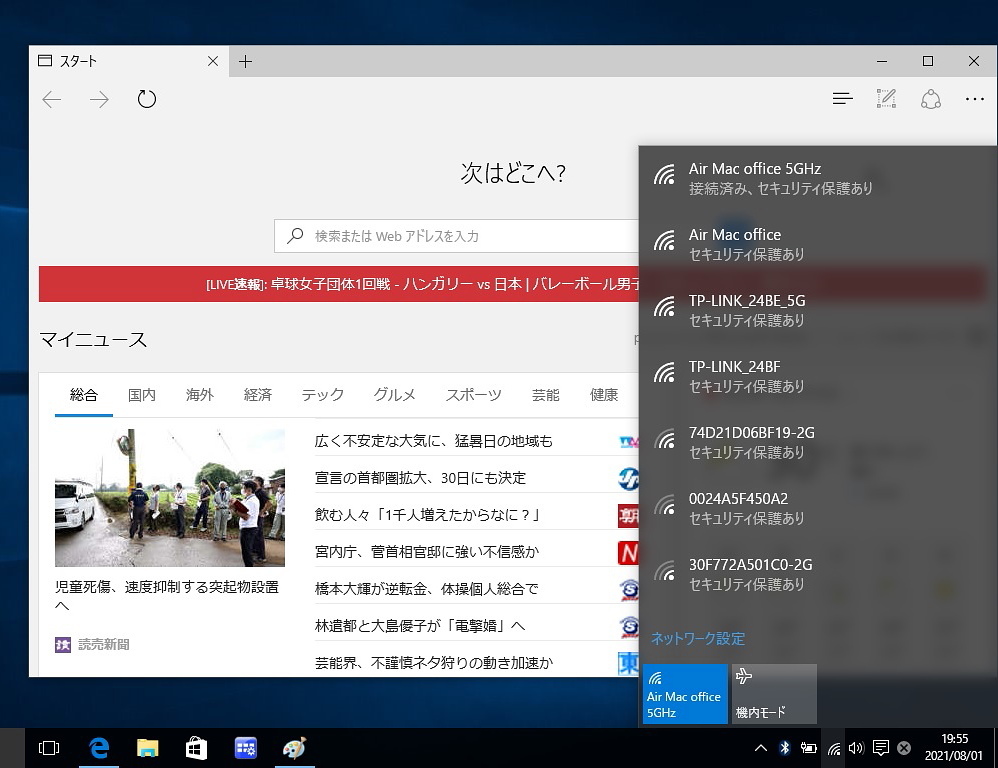Select the スポーツ news tab
This screenshot has height=768, width=998.
[x=473, y=394]
